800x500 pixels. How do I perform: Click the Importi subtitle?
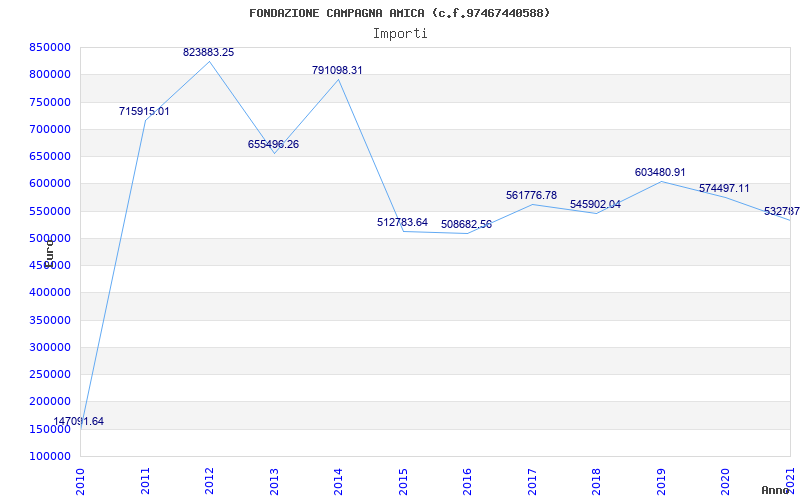pos(400,34)
